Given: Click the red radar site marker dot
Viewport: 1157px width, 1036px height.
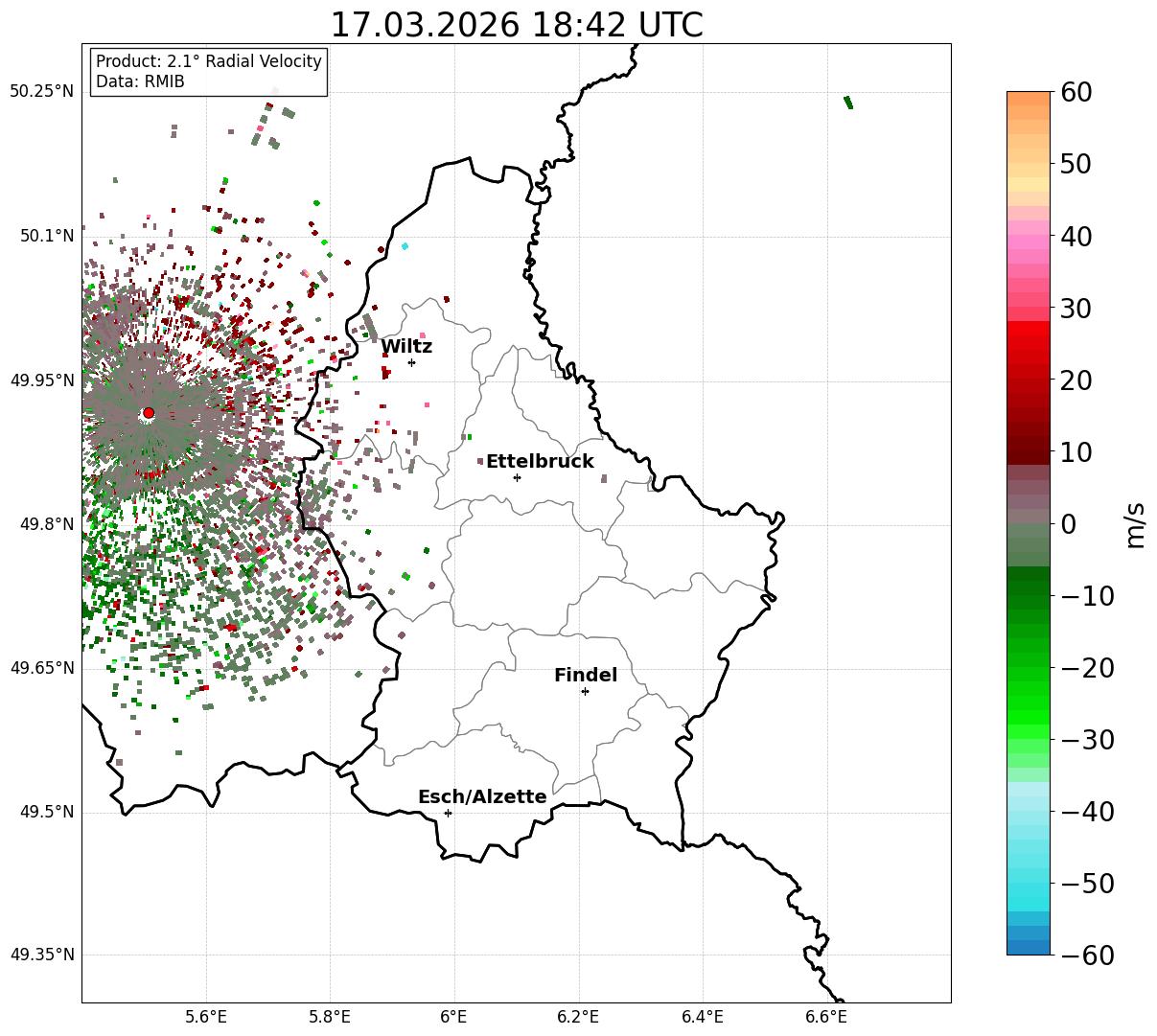Looking at the screenshot, I should [149, 413].
